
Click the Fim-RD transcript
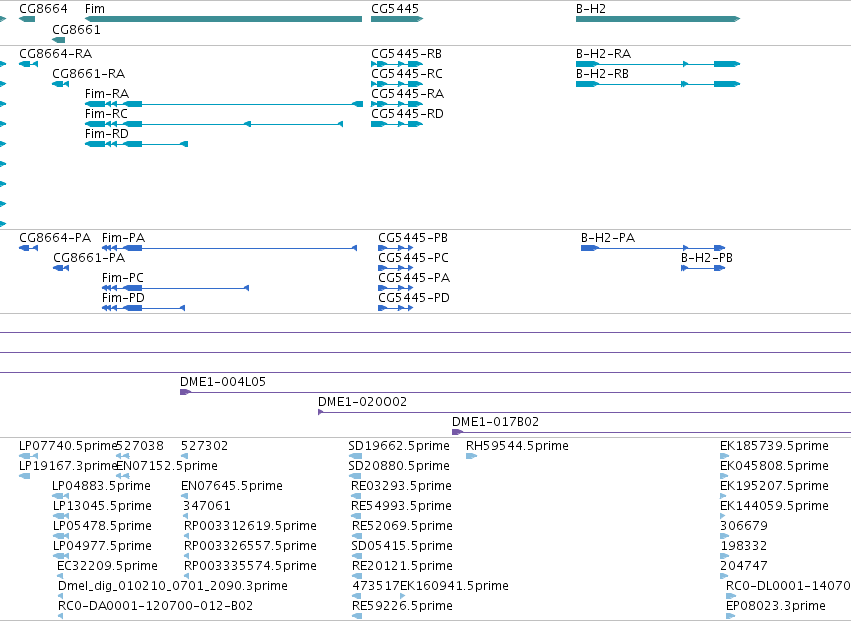point(136,144)
